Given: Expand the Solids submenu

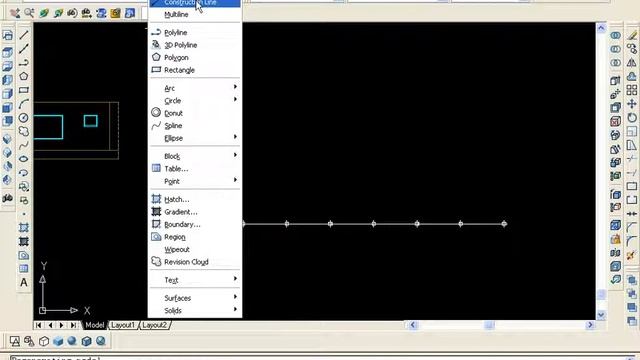Looking at the screenshot, I should [195, 311].
